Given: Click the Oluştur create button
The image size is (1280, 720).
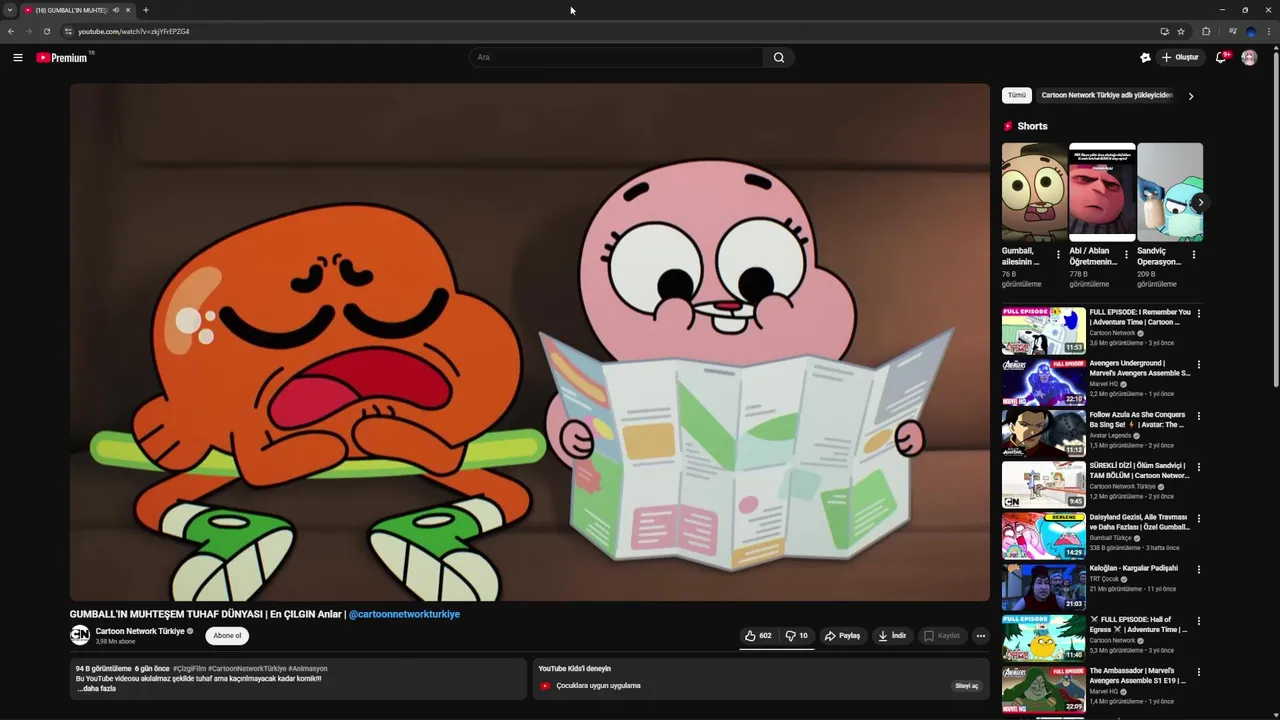Looking at the screenshot, I should (x=1180, y=57).
